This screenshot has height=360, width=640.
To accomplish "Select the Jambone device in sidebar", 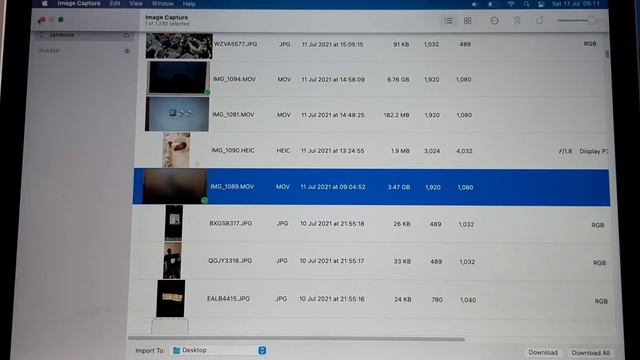I will click(84, 35).
